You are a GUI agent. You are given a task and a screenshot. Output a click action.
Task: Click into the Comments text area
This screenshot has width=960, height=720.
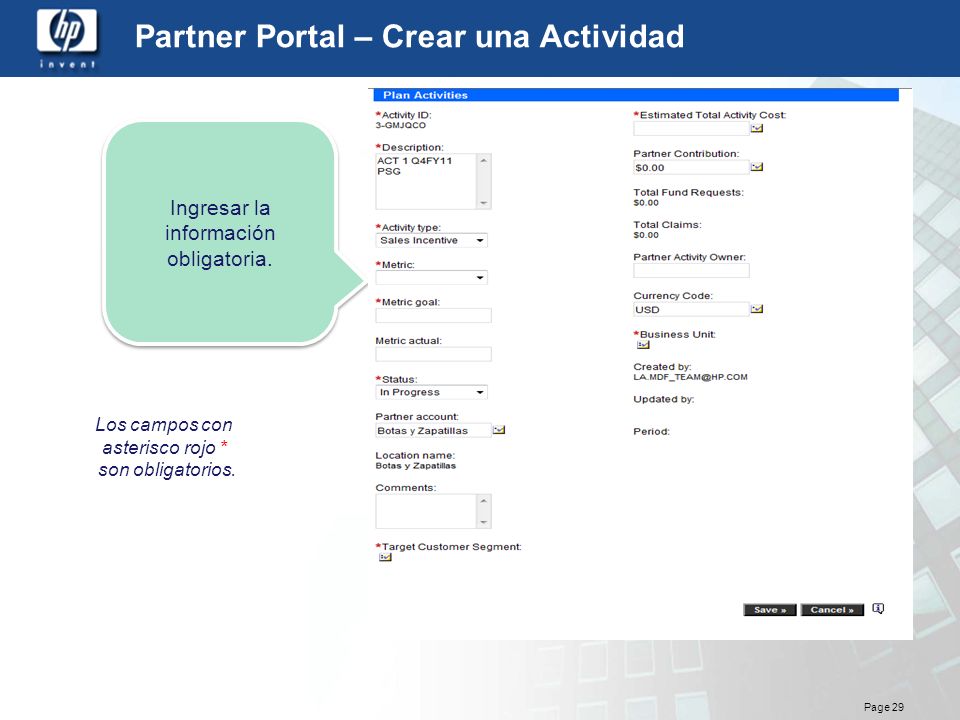click(x=426, y=511)
